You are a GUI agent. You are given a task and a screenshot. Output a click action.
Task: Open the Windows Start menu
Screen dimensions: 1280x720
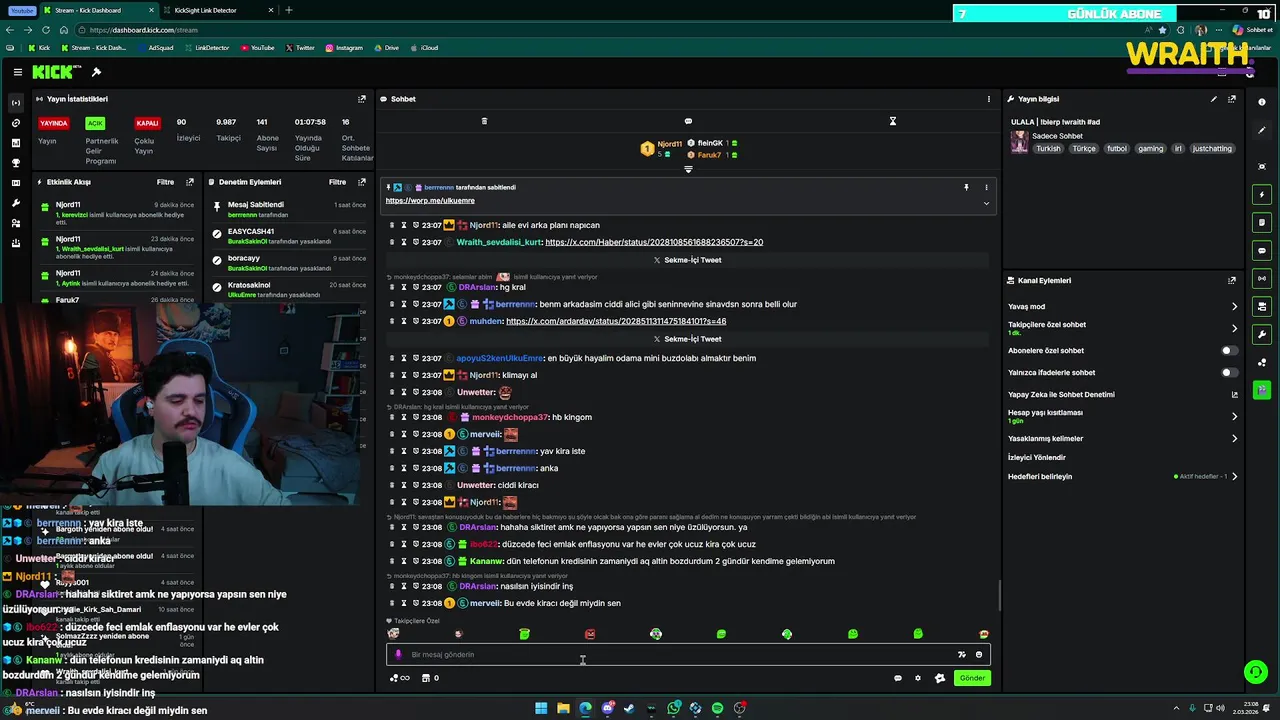[x=541, y=708]
